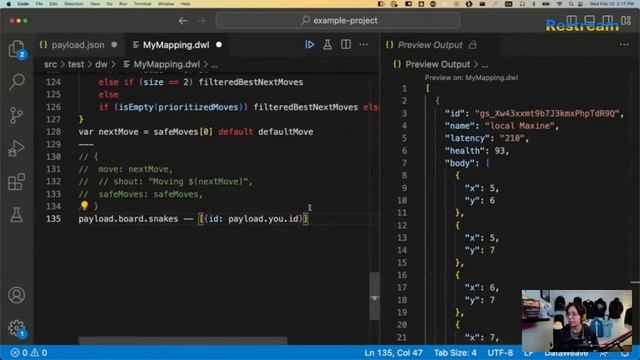Viewport: 640px width, 360px height.
Task: Open the Search view in activity bar
Action: click(x=16, y=82)
